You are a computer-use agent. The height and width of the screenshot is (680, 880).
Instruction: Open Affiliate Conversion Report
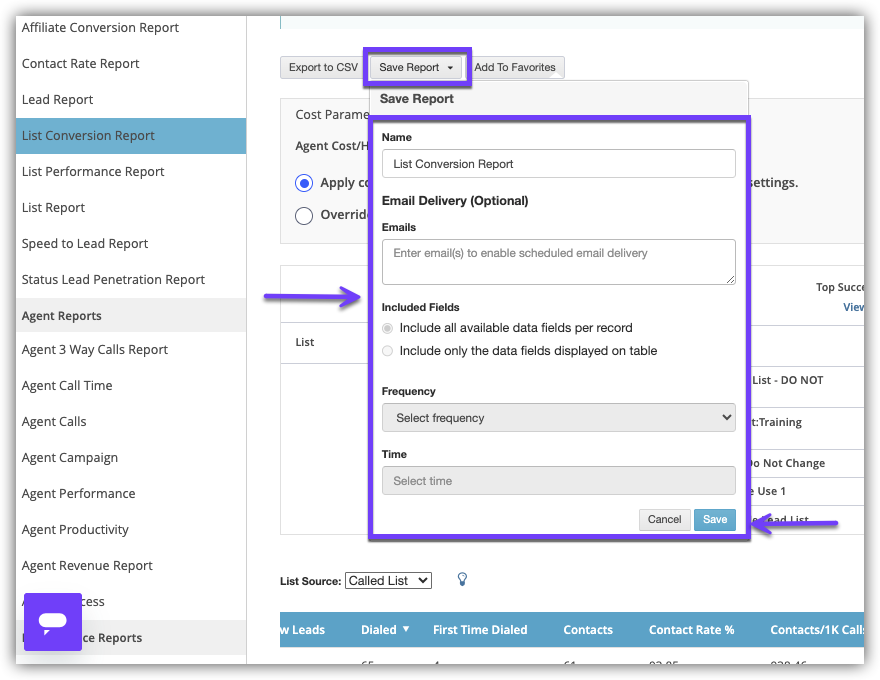pyautogui.click(x=100, y=27)
